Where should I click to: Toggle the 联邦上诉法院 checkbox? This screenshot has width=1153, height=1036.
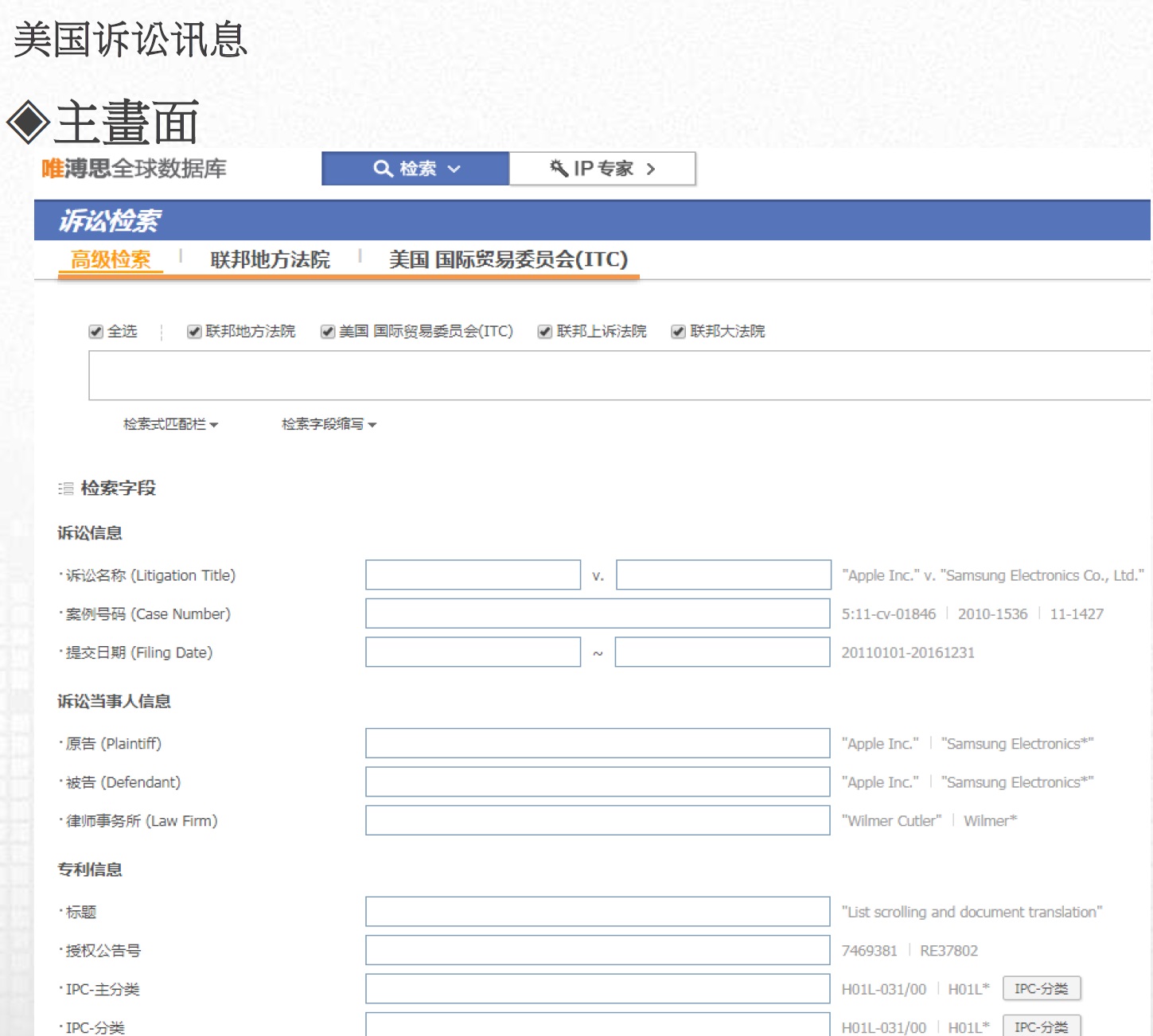545,332
